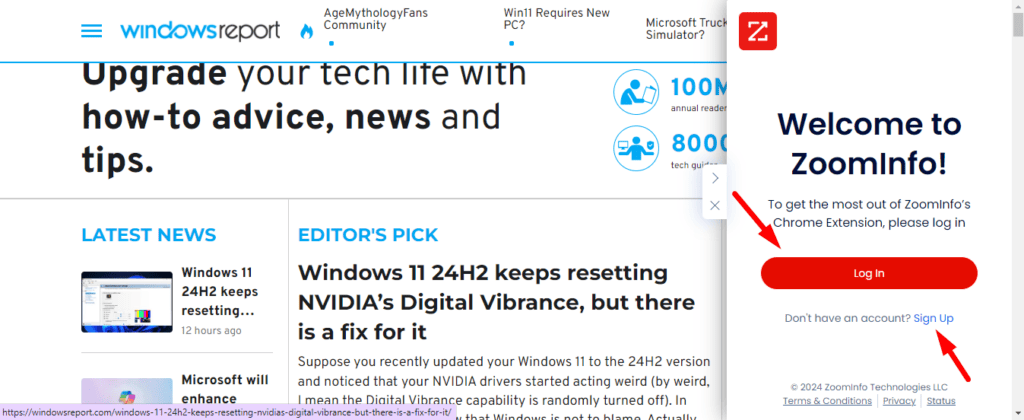Click the Sign Up link
The height and width of the screenshot is (420, 1024).
(x=933, y=318)
